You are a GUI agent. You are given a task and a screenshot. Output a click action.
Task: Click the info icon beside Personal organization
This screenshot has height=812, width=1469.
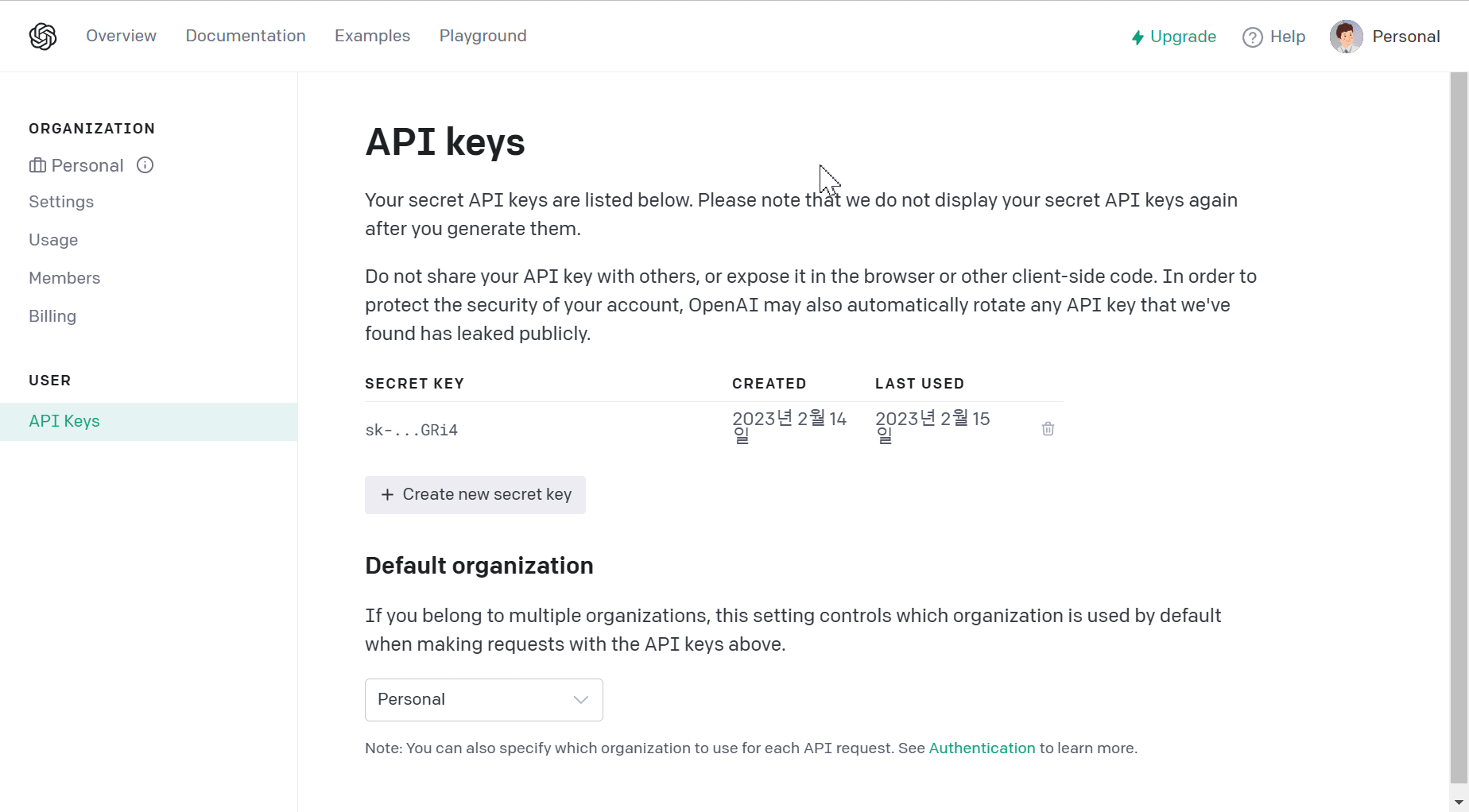pyautogui.click(x=145, y=165)
